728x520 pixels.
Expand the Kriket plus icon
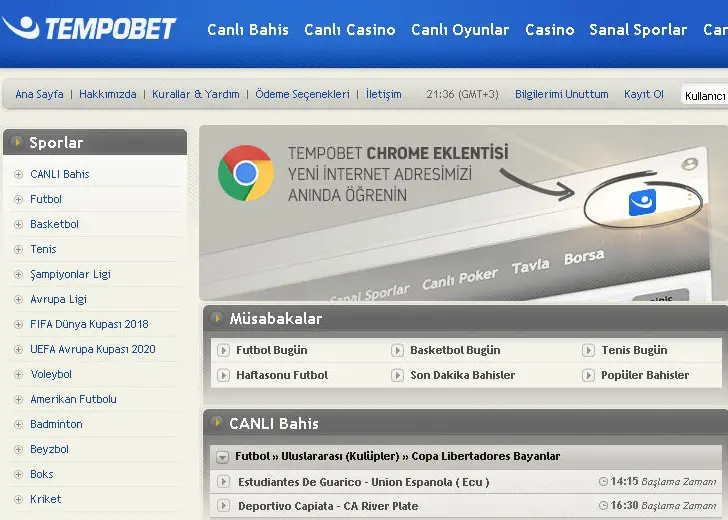pyautogui.click(x=19, y=500)
